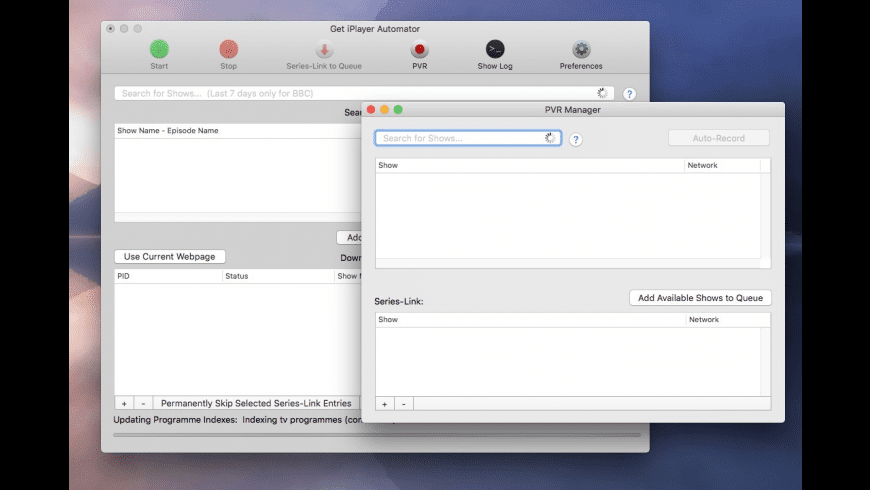
Task: Click Status column header in main window
Action: 278,276
